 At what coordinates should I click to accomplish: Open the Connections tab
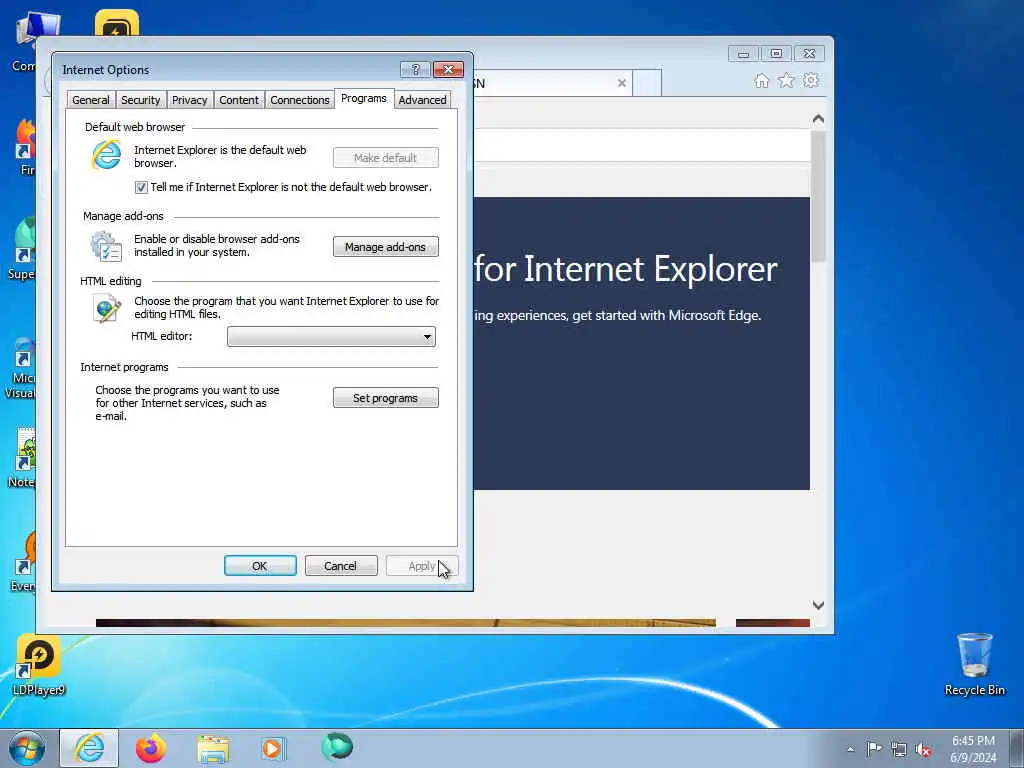(x=300, y=100)
